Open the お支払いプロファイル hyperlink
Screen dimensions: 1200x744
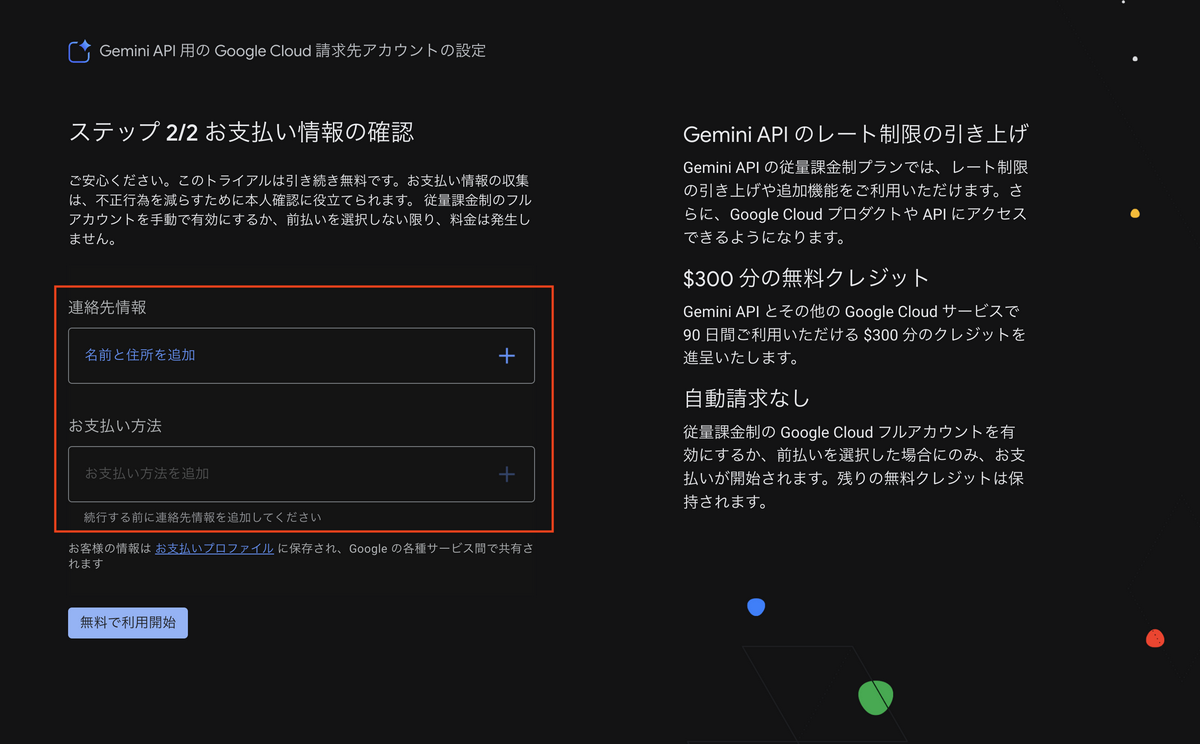[x=215, y=547]
